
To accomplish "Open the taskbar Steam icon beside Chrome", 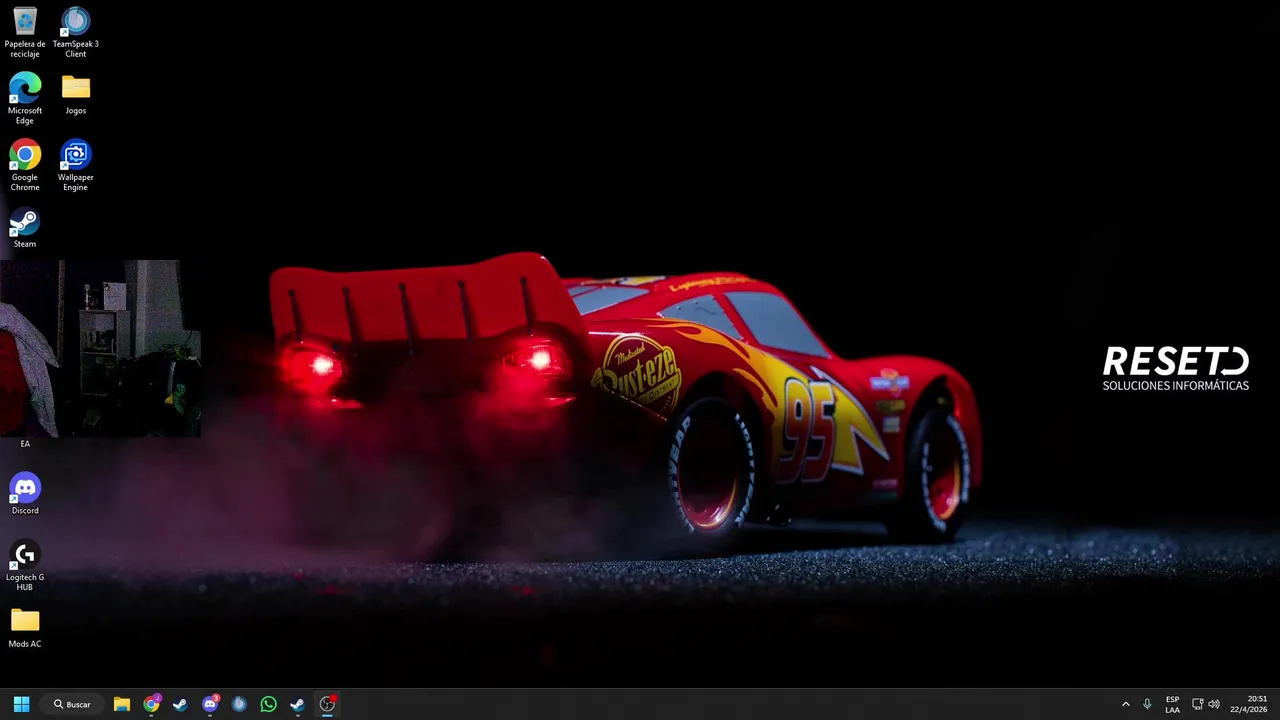I will tap(180, 704).
